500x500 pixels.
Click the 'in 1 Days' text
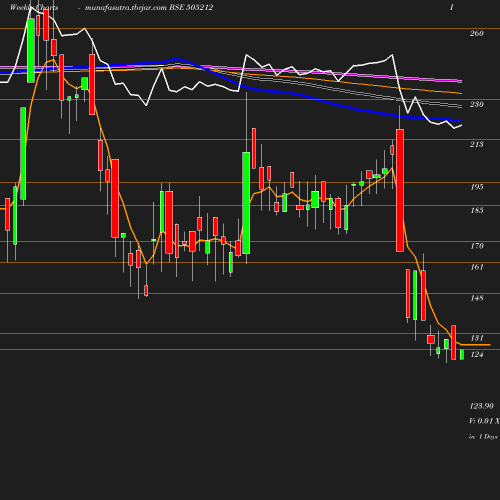pyautogui.click(x=483, y=437)
